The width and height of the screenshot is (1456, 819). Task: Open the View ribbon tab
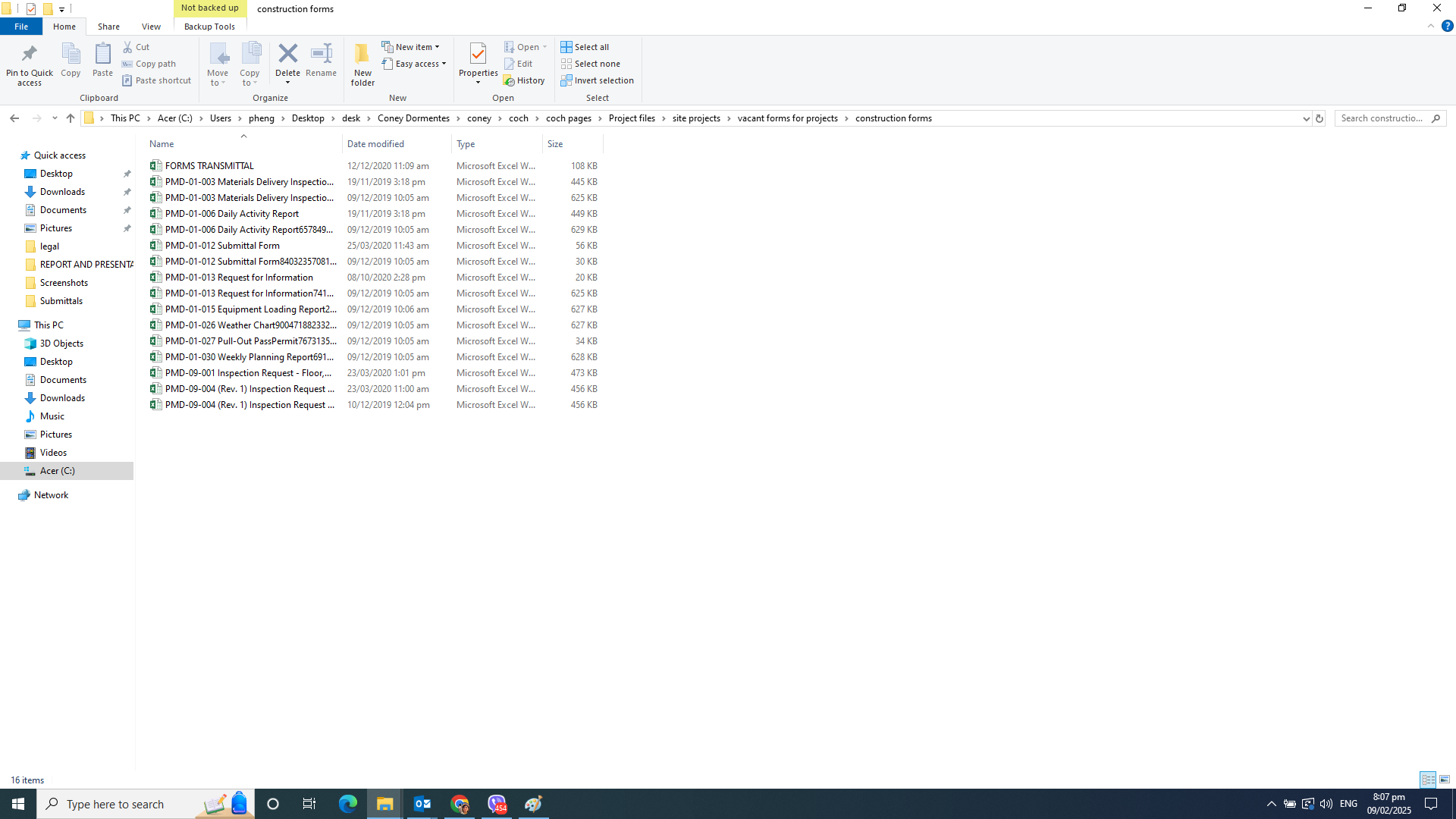click(151, 27)
